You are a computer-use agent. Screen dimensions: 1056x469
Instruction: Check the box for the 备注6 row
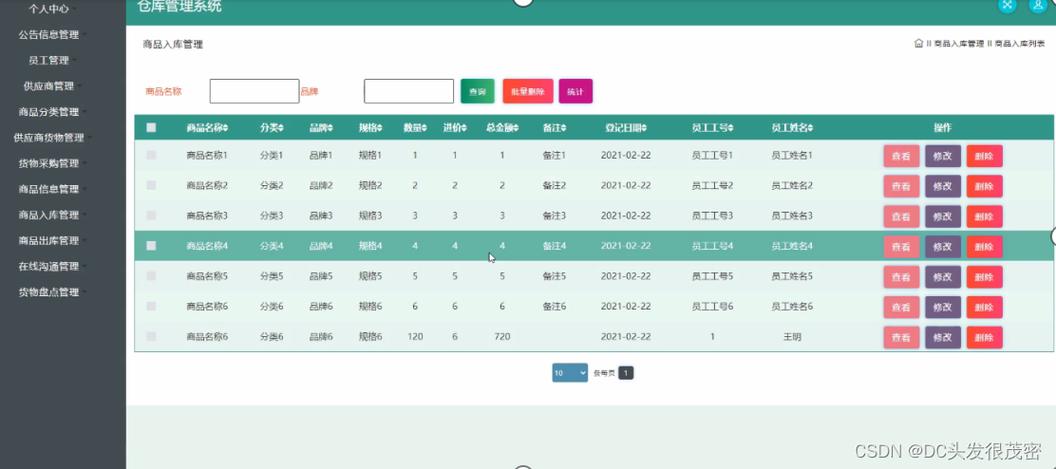[x=152, y=306]
